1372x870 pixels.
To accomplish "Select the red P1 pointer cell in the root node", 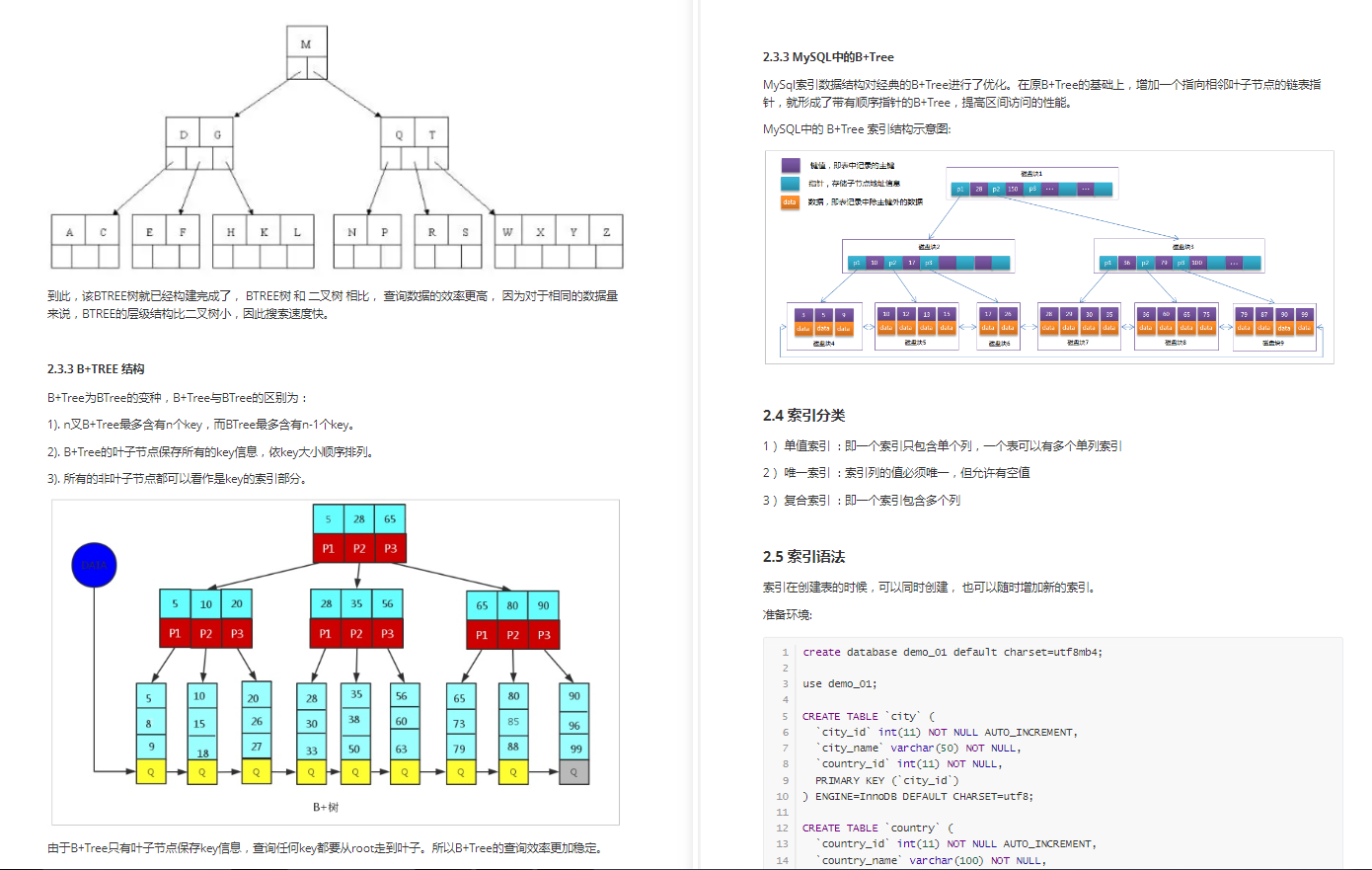I will pos(329,547).
